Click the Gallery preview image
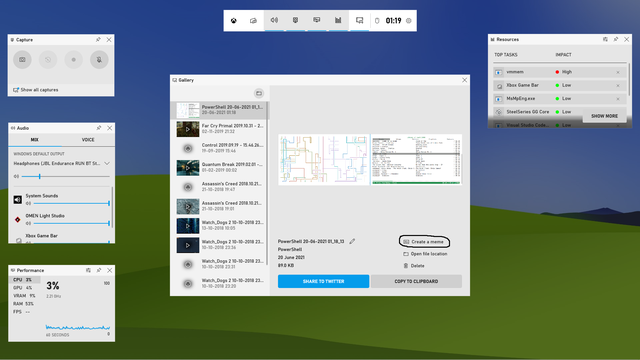 [x=370, y=160]
